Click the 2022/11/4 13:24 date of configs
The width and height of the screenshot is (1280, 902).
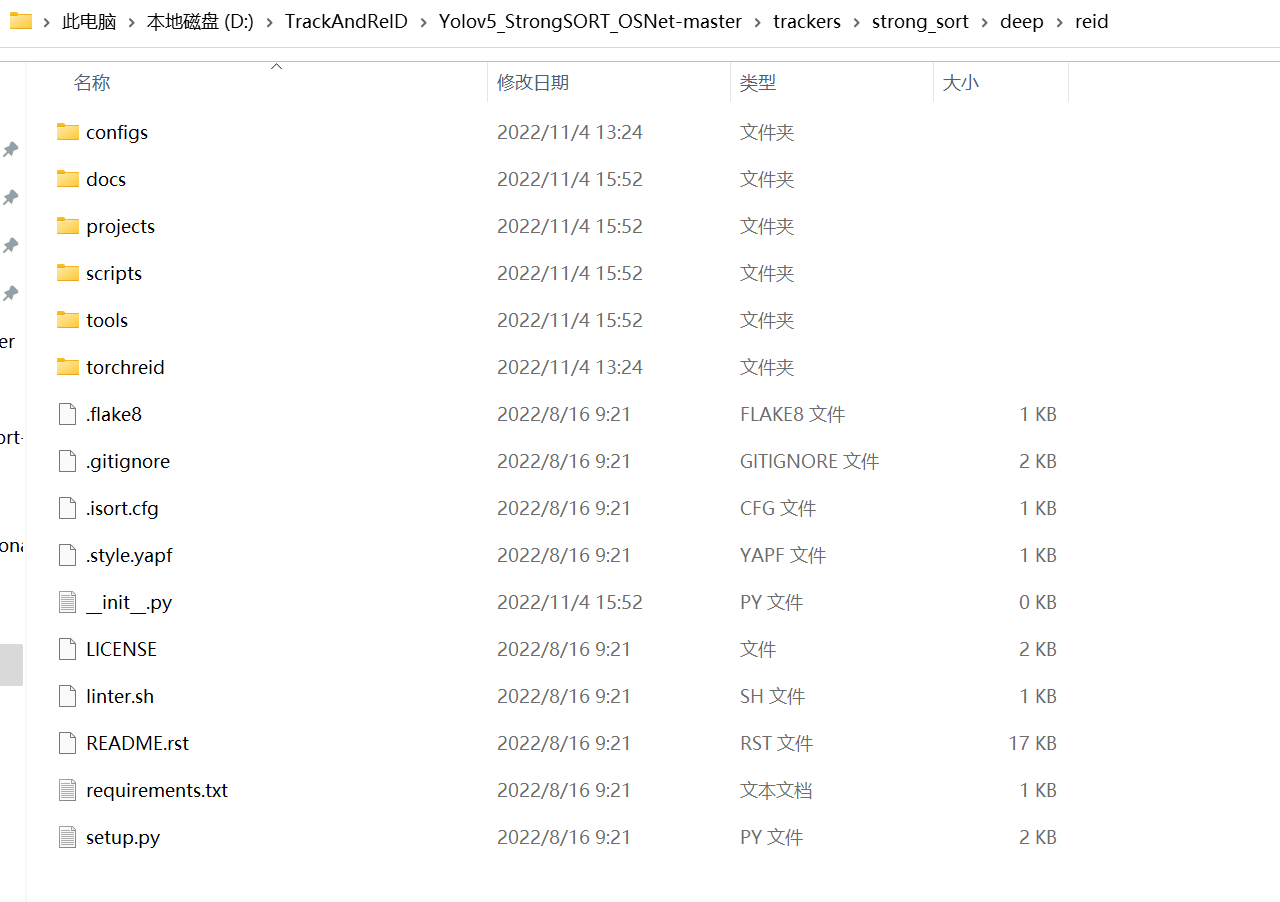(x=570, y=132)
